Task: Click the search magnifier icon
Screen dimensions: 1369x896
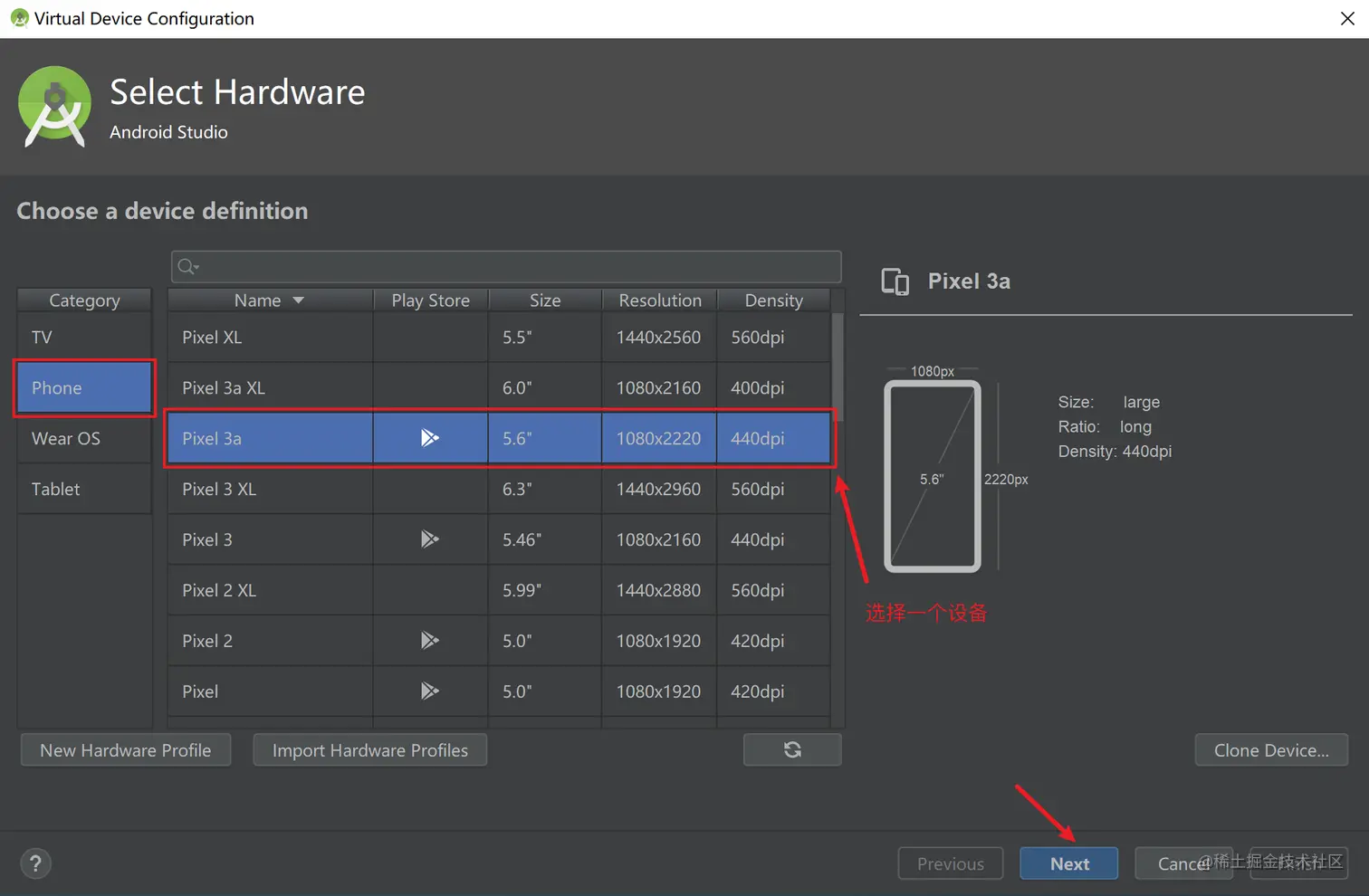Action: (x=187, y=266)
